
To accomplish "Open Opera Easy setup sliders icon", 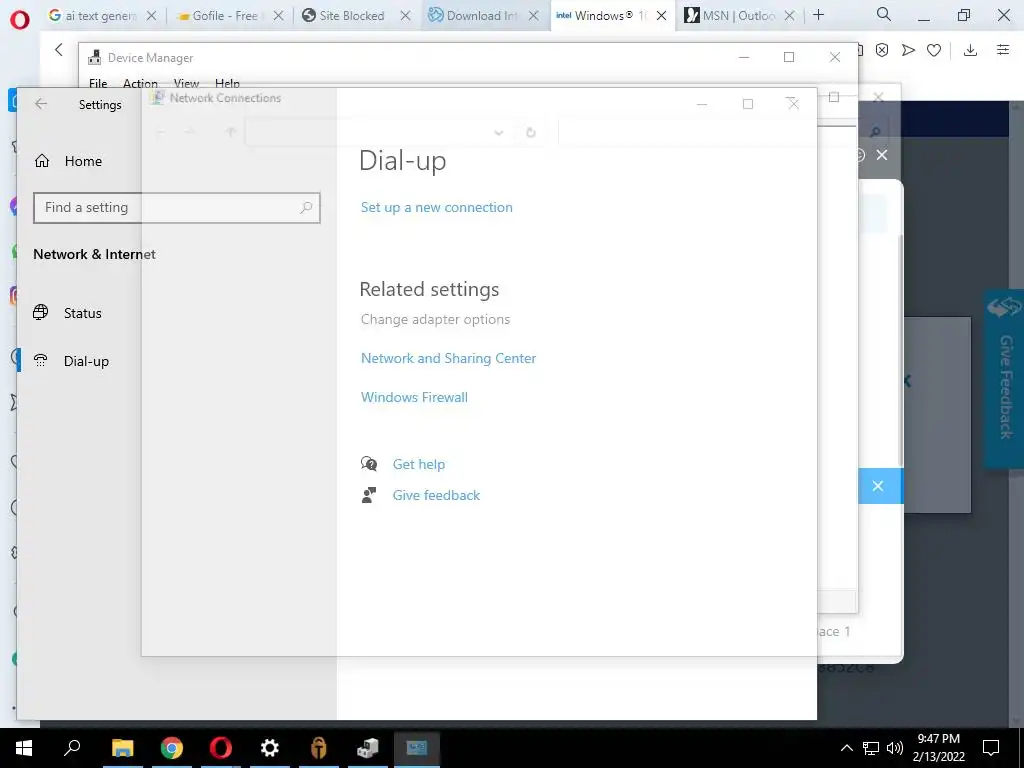I will point(1003,50).
